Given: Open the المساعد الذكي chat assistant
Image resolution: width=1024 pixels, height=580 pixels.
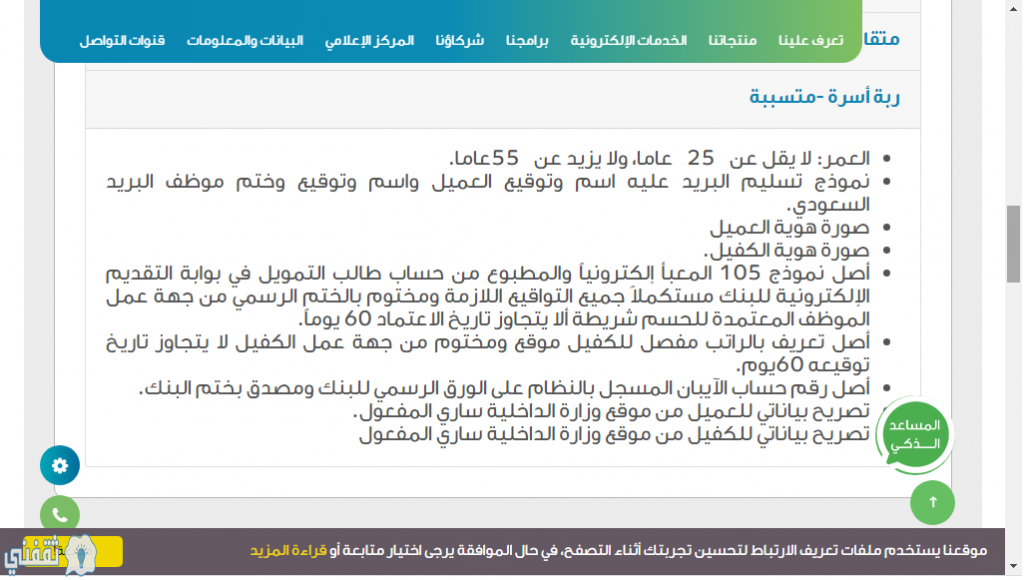Looking at the screenshot, I should (914, 434).
